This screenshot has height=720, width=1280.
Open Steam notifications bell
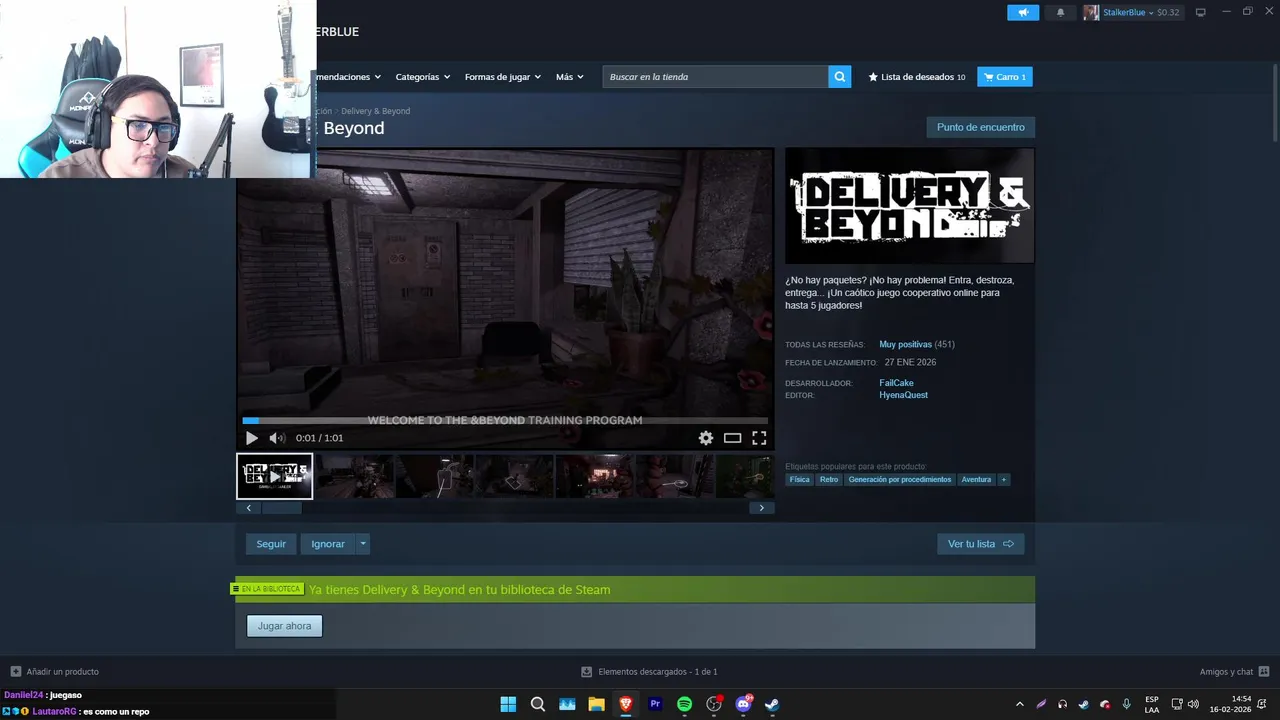point(1061,12)
